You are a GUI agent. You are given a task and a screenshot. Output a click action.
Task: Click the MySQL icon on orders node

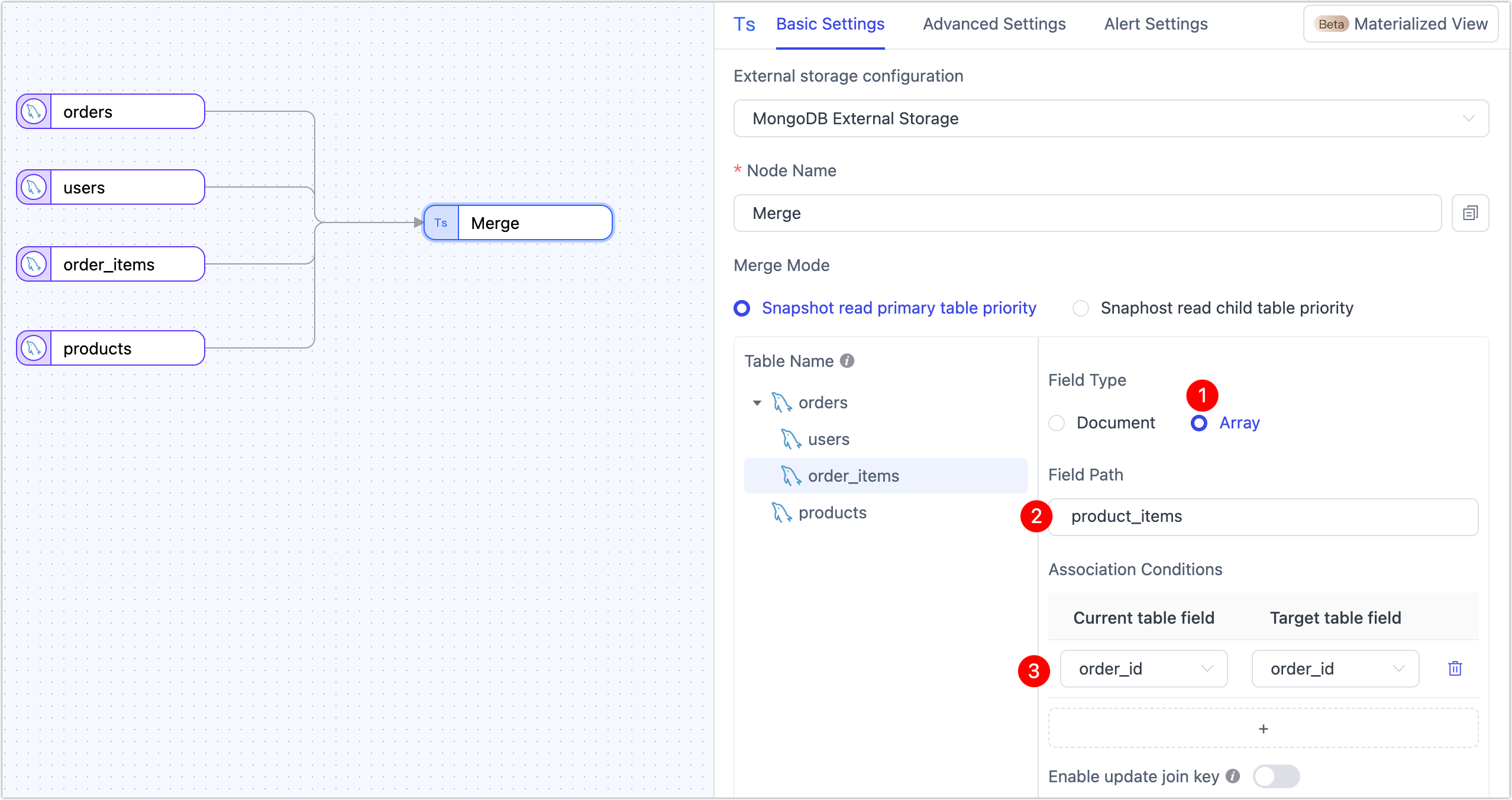[x=34, y=111]
